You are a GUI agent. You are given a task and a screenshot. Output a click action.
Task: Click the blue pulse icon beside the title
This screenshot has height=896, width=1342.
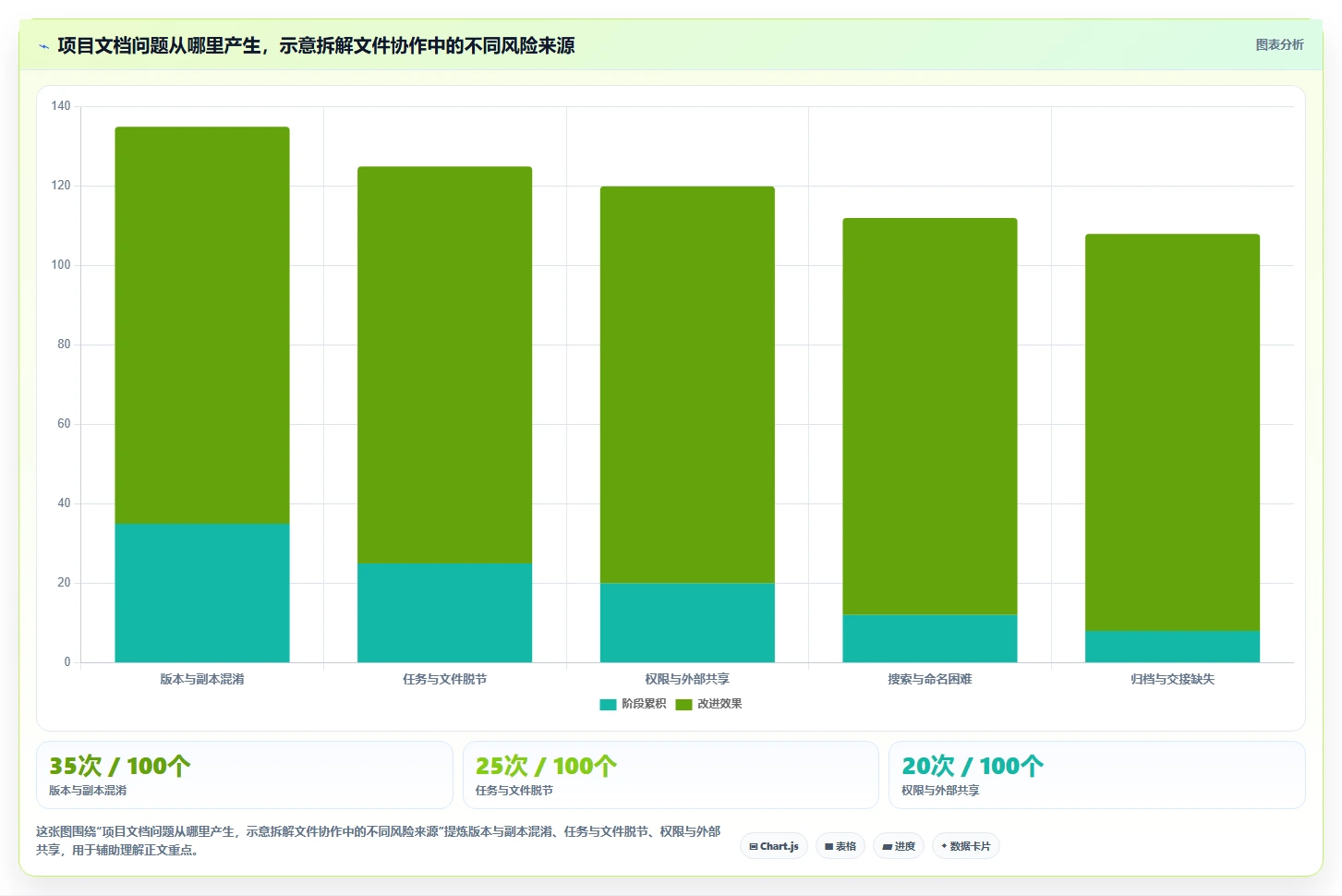[43, 46]
